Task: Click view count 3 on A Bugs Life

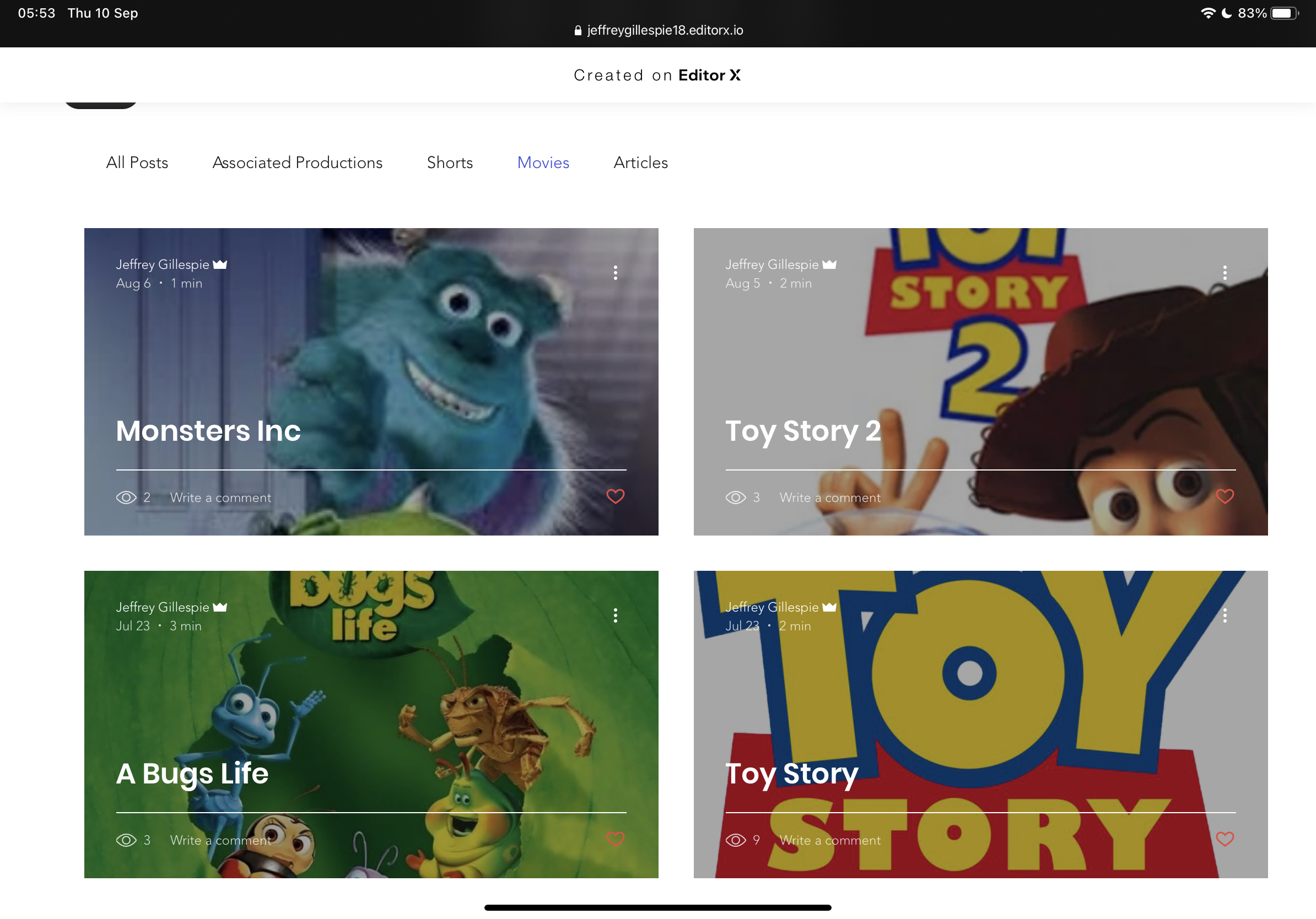Action: (x=147, y=840)
